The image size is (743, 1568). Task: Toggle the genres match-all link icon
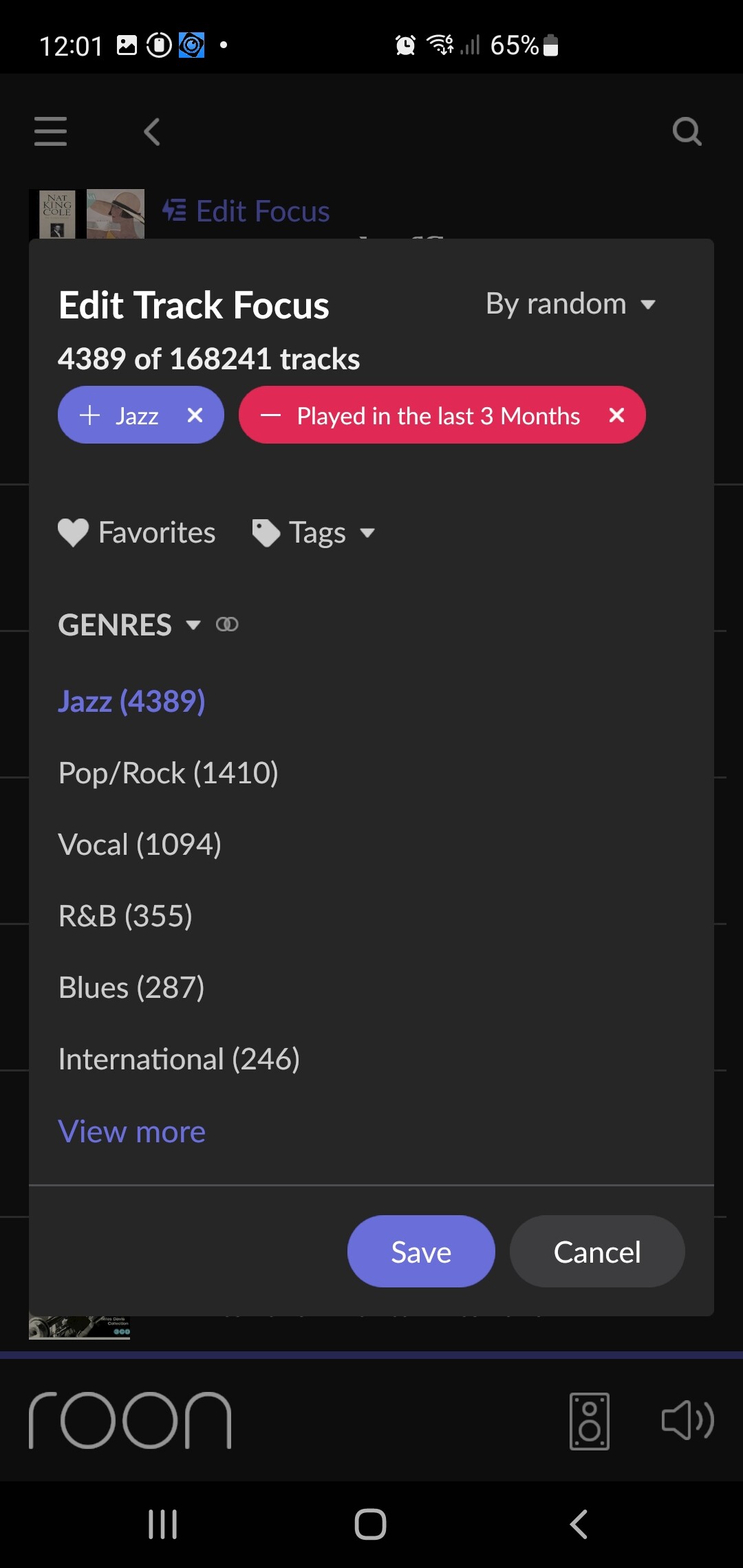click(x=227, y=624)
